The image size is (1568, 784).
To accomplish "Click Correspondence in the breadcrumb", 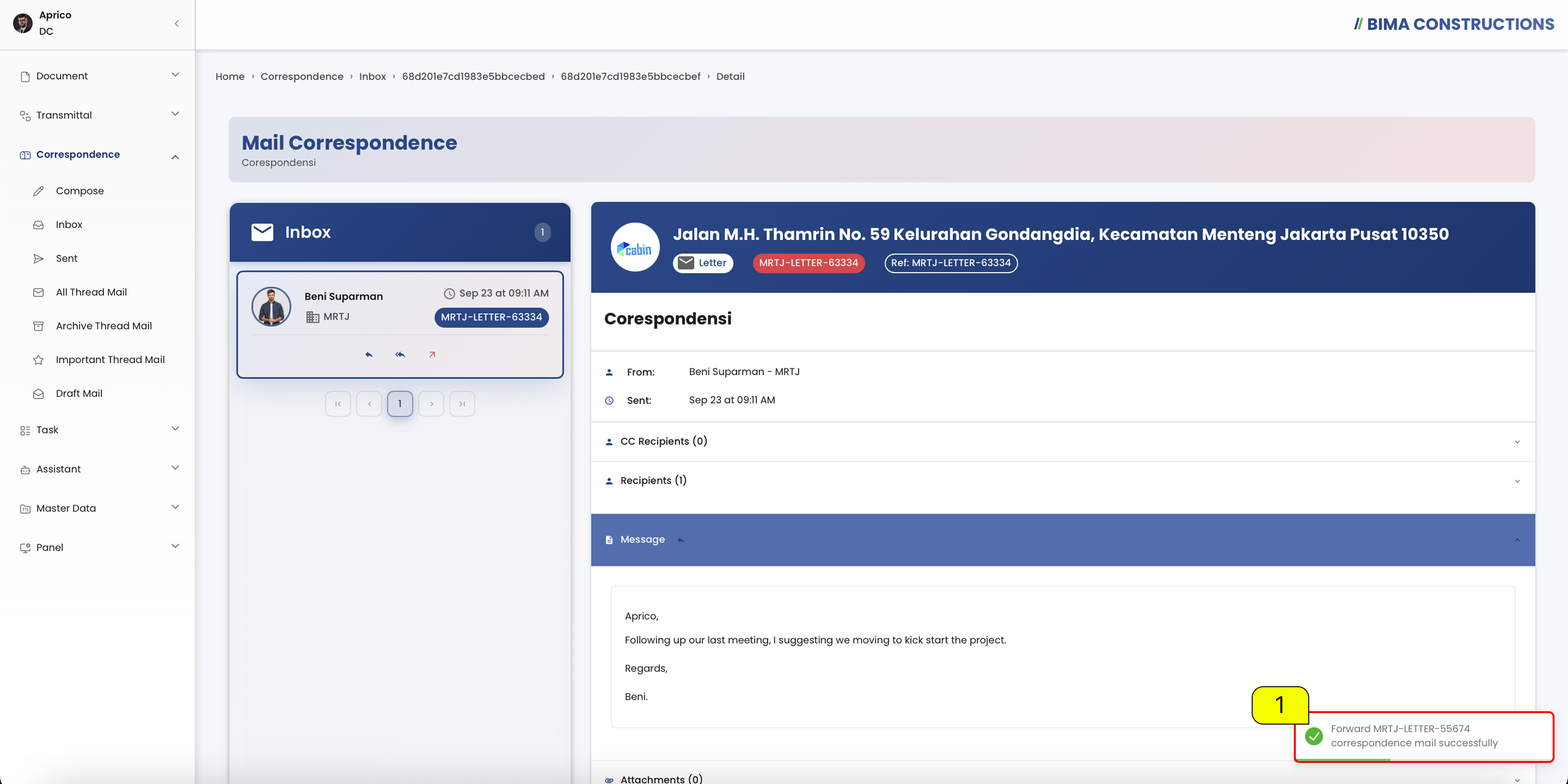I will (x=302, y=77).
